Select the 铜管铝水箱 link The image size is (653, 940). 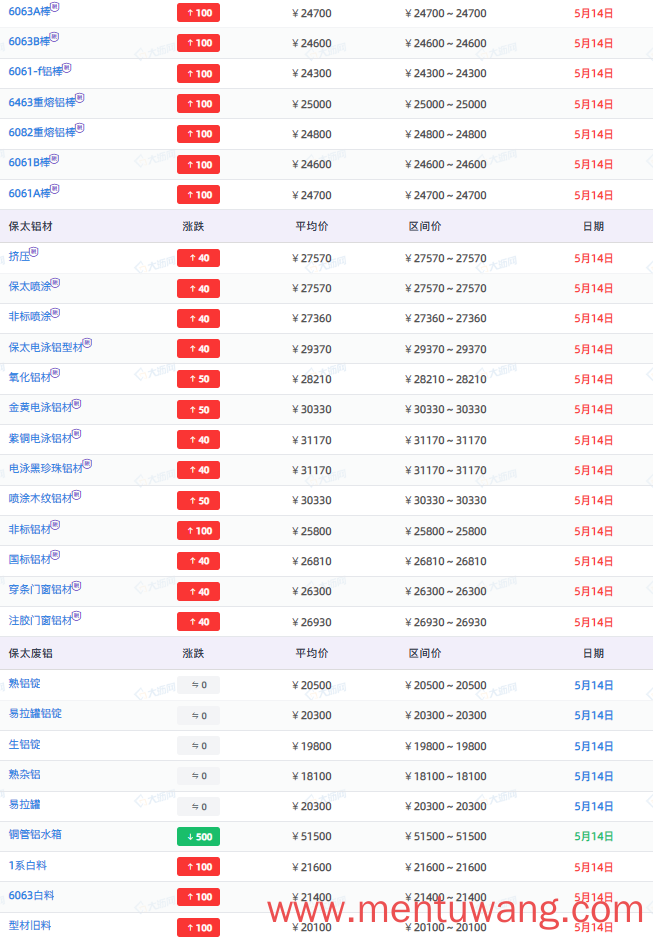(x=35, y=834)
